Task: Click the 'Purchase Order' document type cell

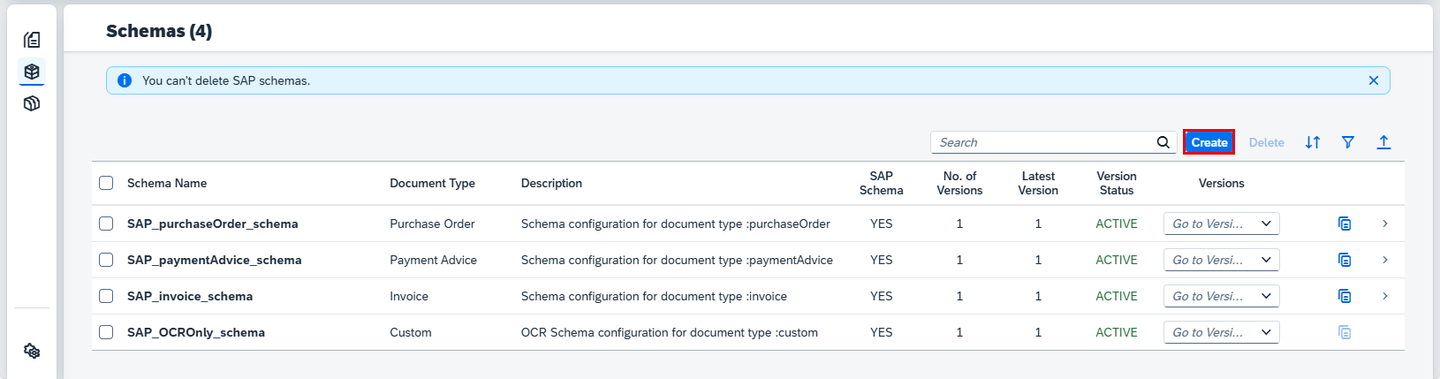Action: [432, 224]
